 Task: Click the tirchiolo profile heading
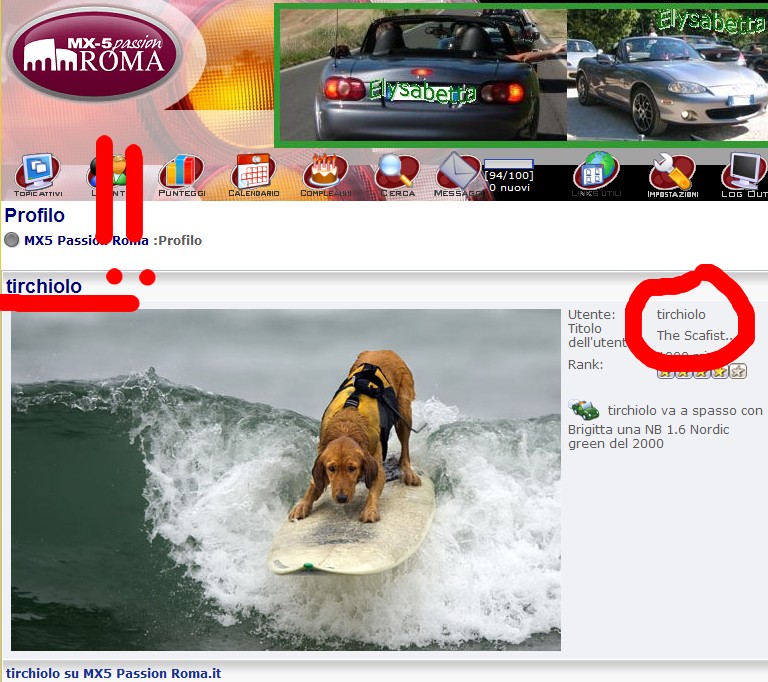(44, 287)
